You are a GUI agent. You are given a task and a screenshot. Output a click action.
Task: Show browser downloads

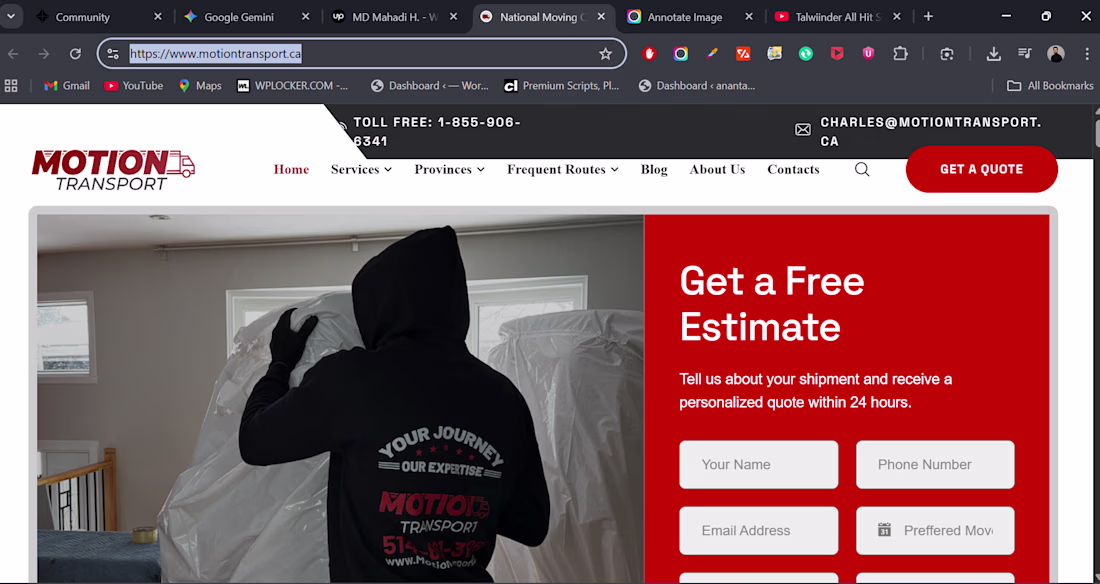(993, 54)
